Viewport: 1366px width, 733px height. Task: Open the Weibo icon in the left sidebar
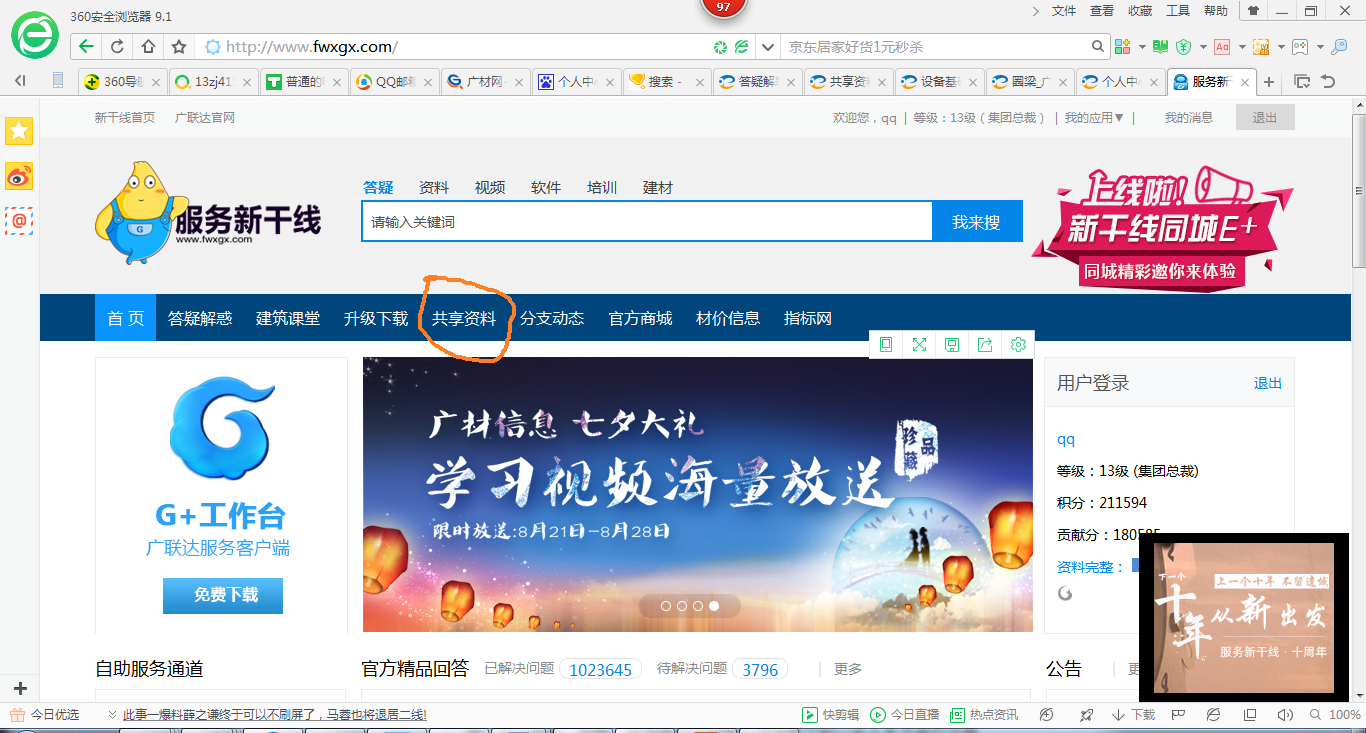19,176
